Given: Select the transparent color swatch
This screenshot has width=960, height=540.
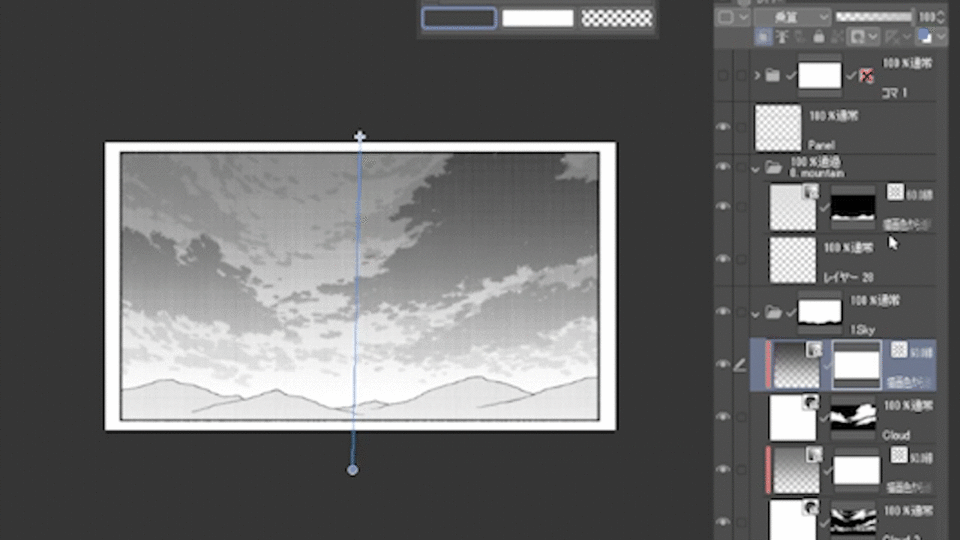Looking at the screenshot, I should click(617, 18).
